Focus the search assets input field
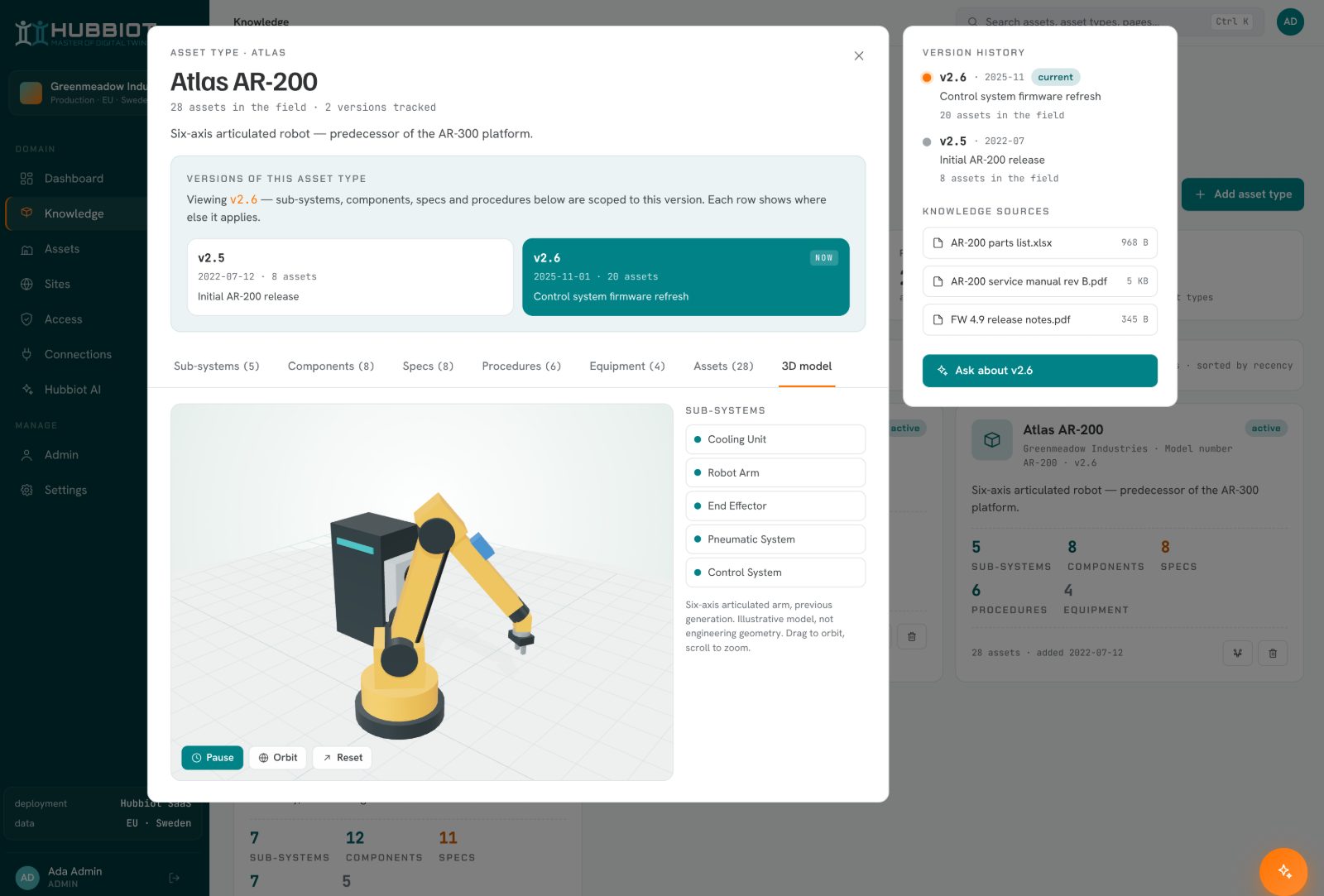 coord(1111,22)
